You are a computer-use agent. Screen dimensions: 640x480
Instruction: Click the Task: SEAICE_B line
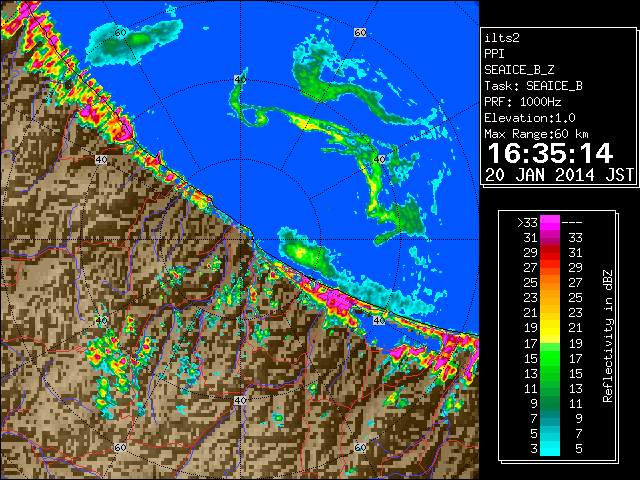tap(533, 86)
